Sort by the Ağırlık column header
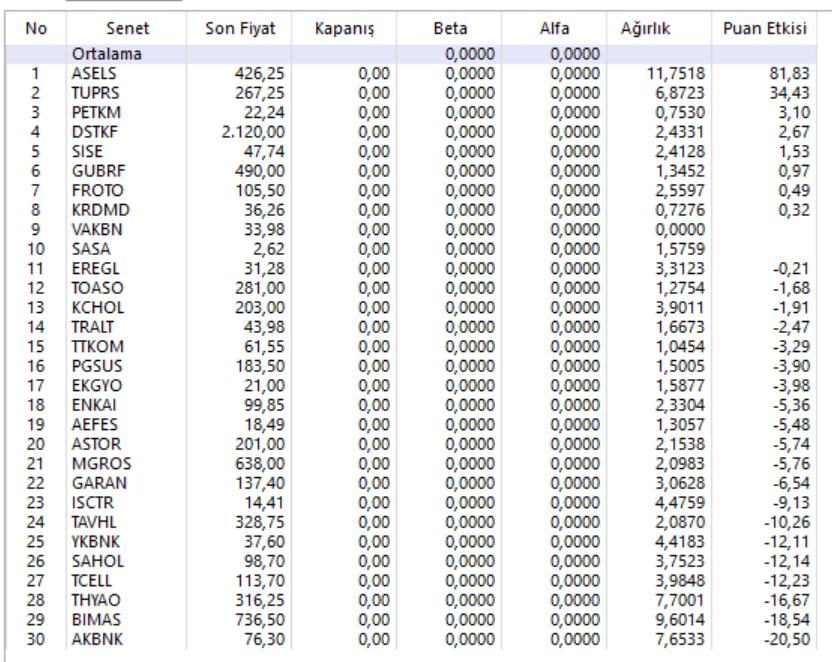The image size is (832, 662). 658,28
